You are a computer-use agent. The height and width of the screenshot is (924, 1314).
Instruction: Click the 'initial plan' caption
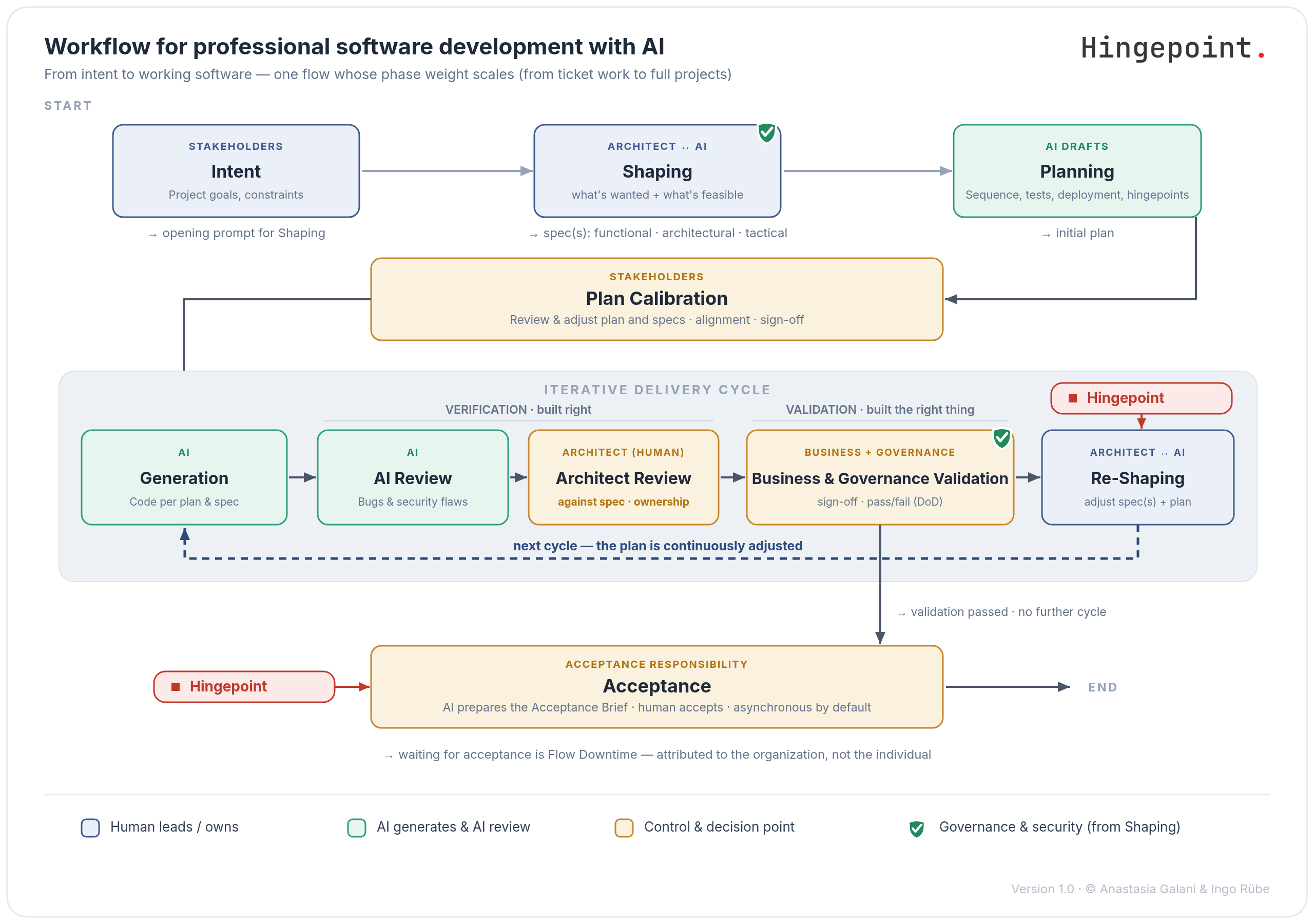click(x=1085, y=233)
